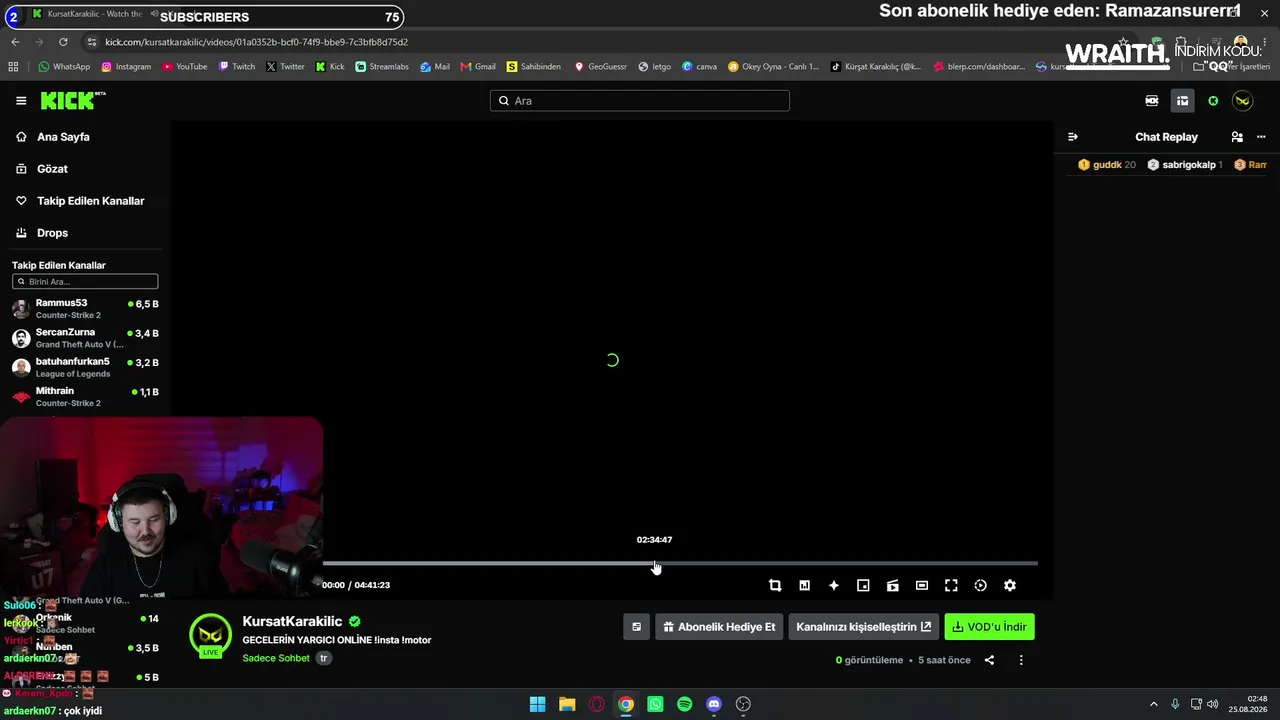Click the KursatKarakilic channel avatar
The image size is (1280, 720).
(x=210, y=635)
